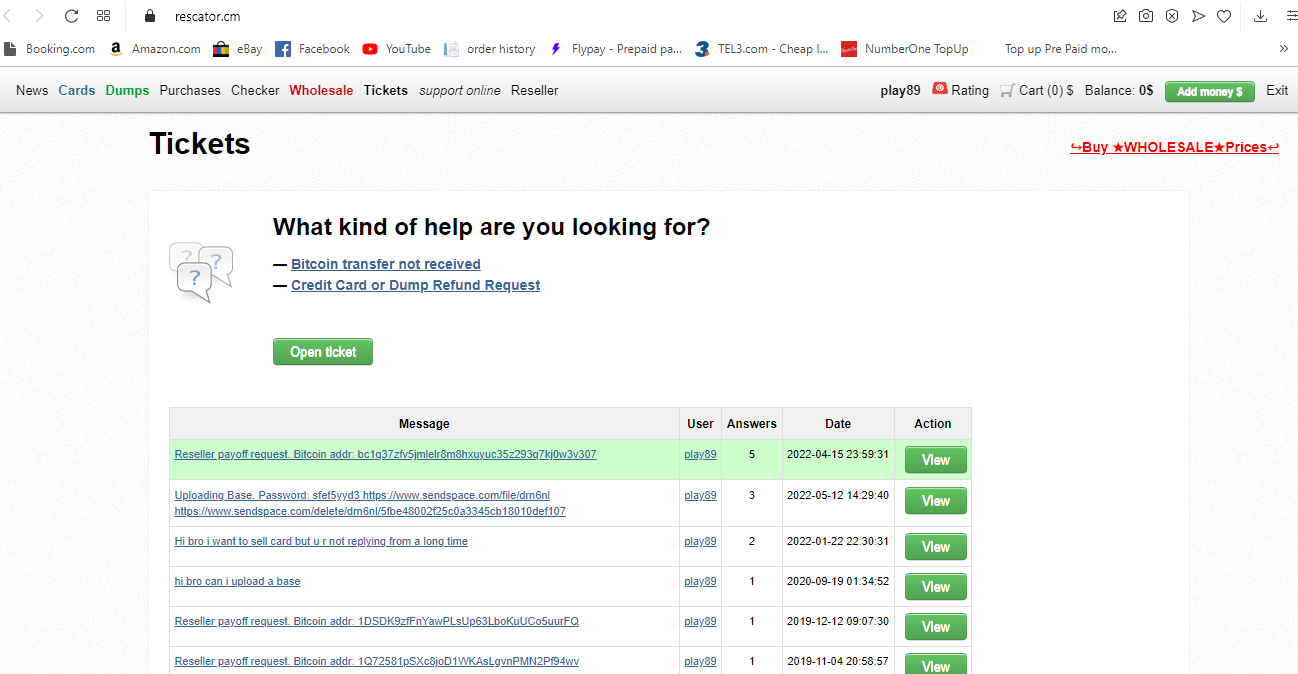
Task: Click the green Add money $ button
Action: 1210,91
